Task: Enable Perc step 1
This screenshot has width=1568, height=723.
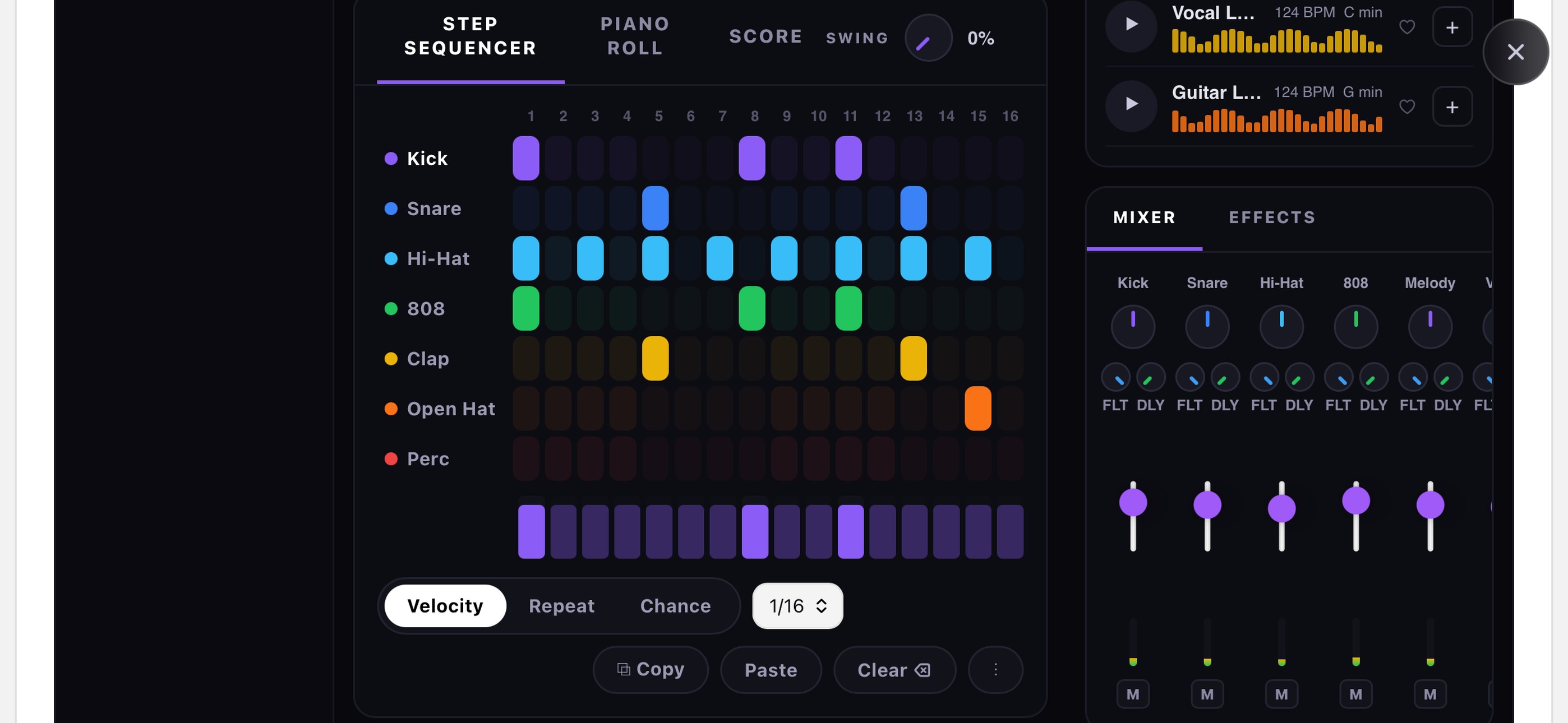Action: [526, 458]
